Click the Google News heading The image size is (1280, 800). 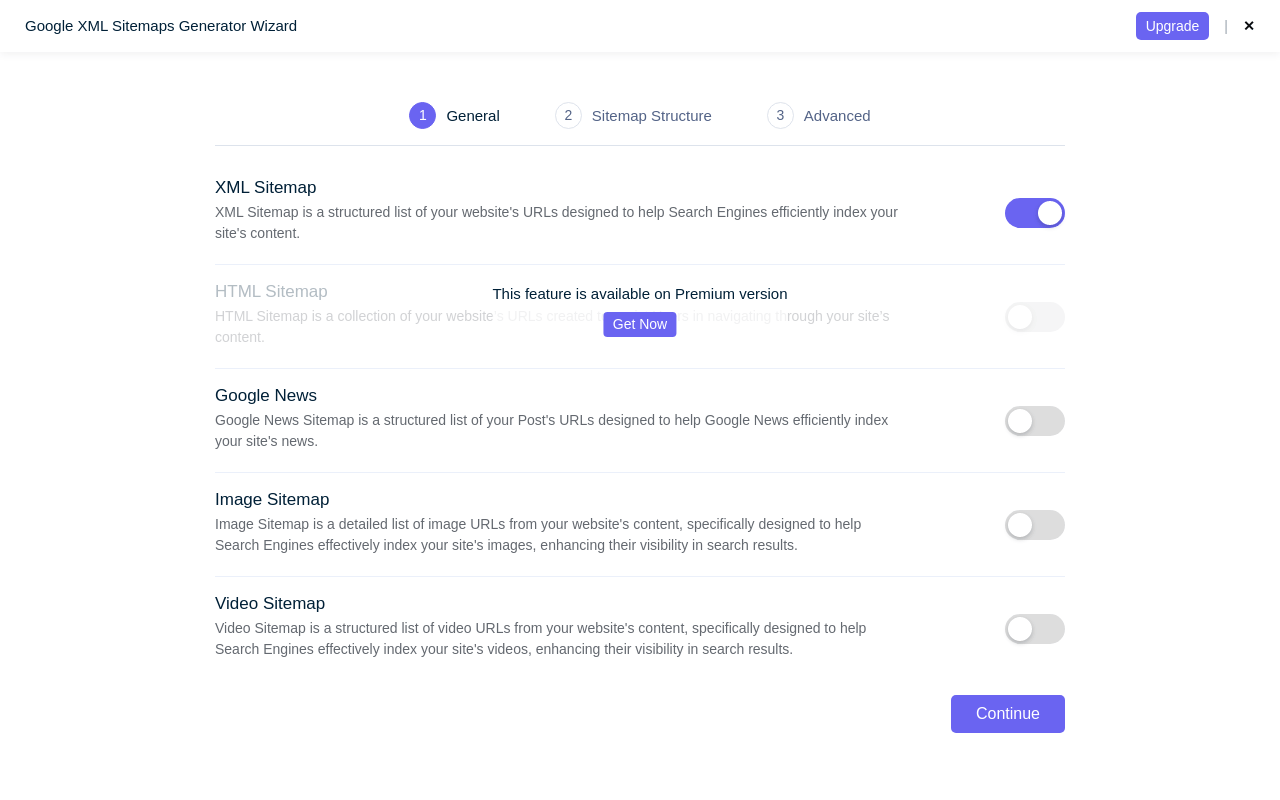pos(266,396)
